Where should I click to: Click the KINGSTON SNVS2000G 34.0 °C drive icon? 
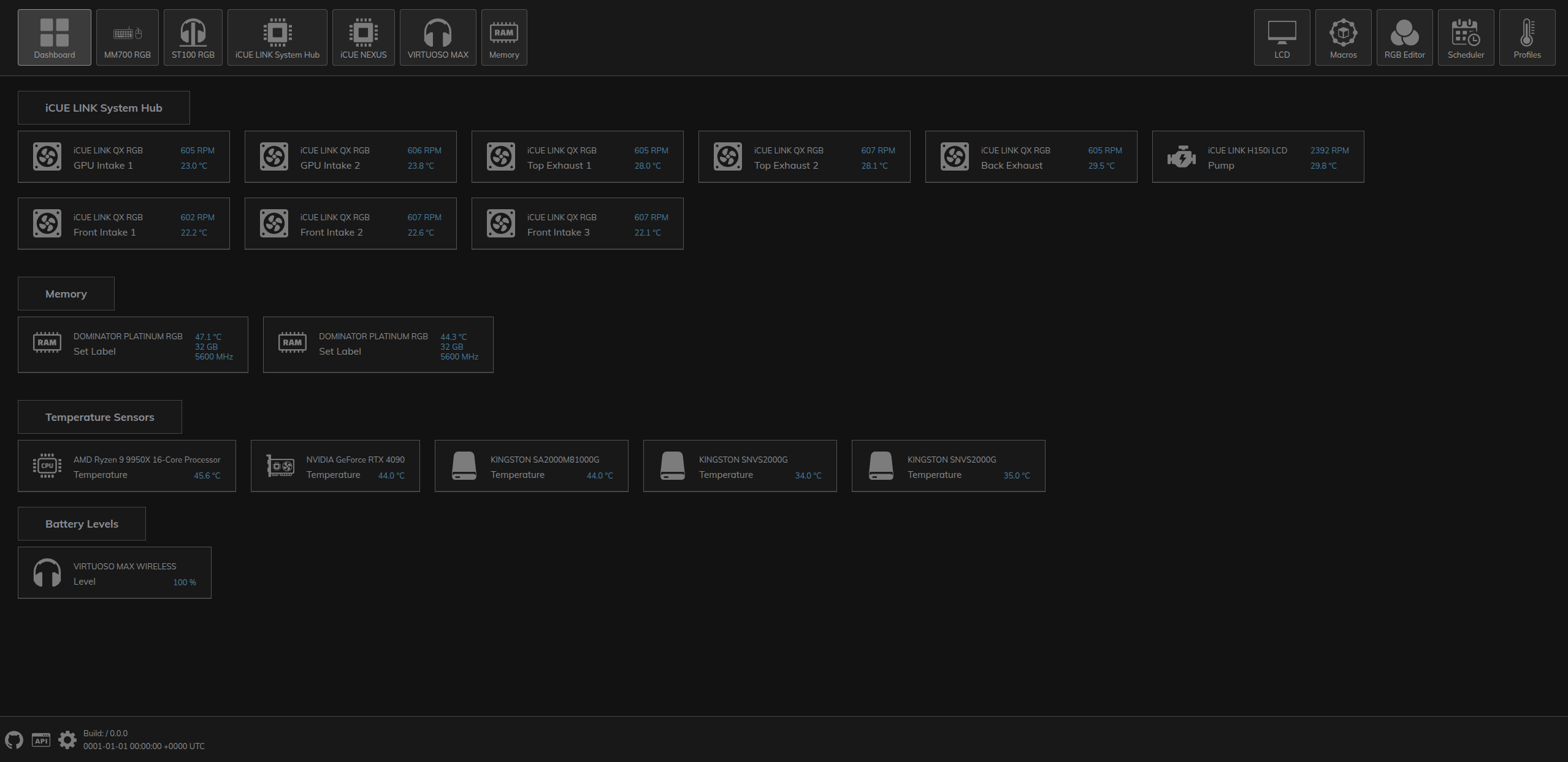[673, 466]
